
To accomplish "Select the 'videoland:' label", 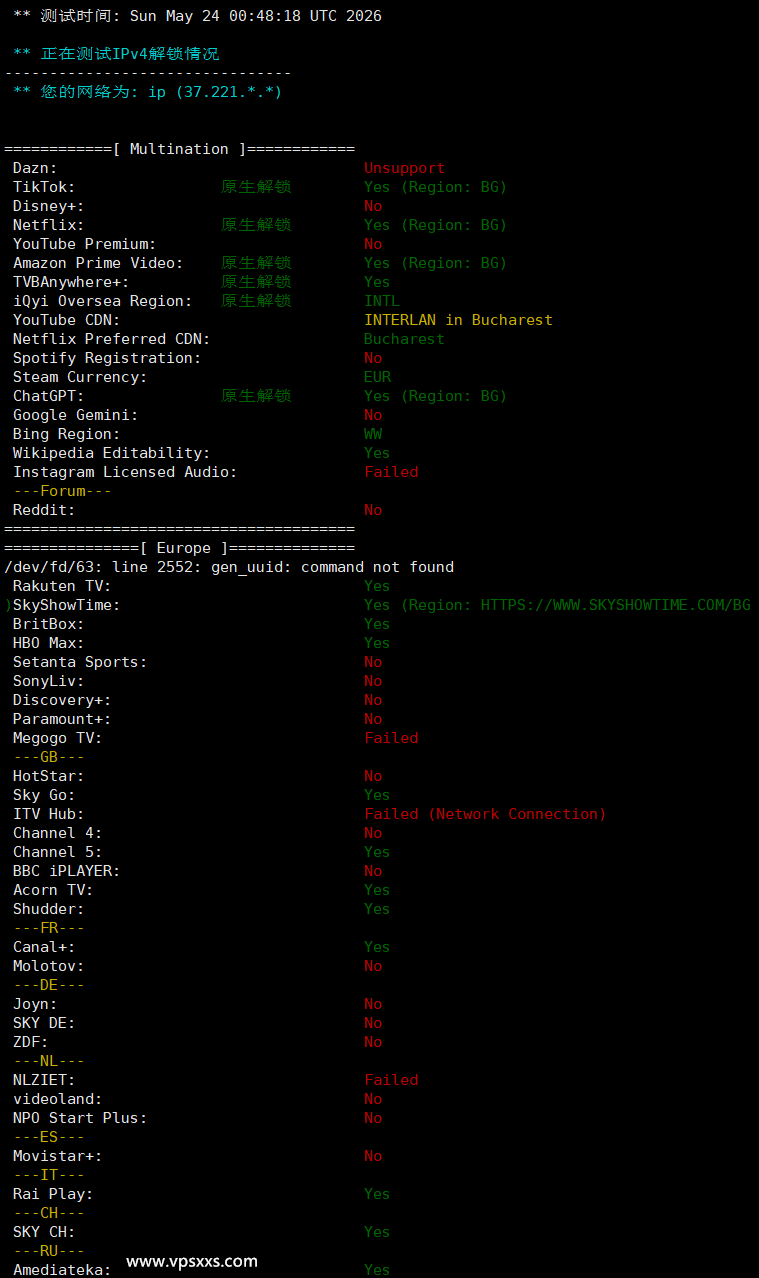I will [x=58, y=1099].
